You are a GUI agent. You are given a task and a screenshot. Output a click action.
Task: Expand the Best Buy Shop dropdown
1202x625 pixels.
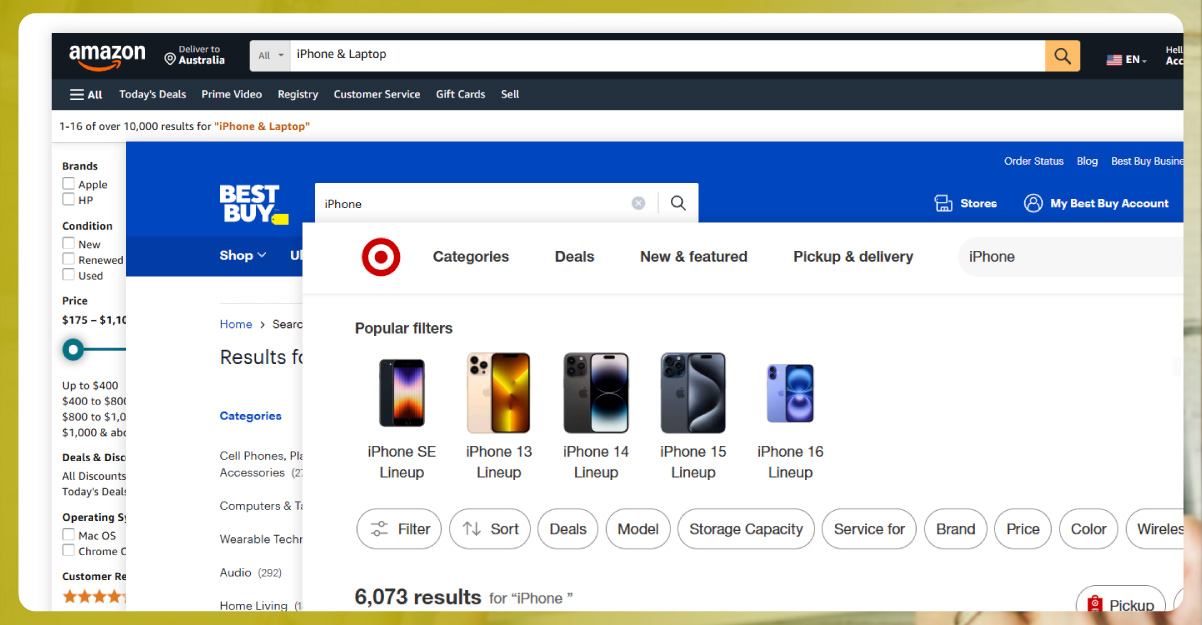pyautogui.click(x=241, y=255)
